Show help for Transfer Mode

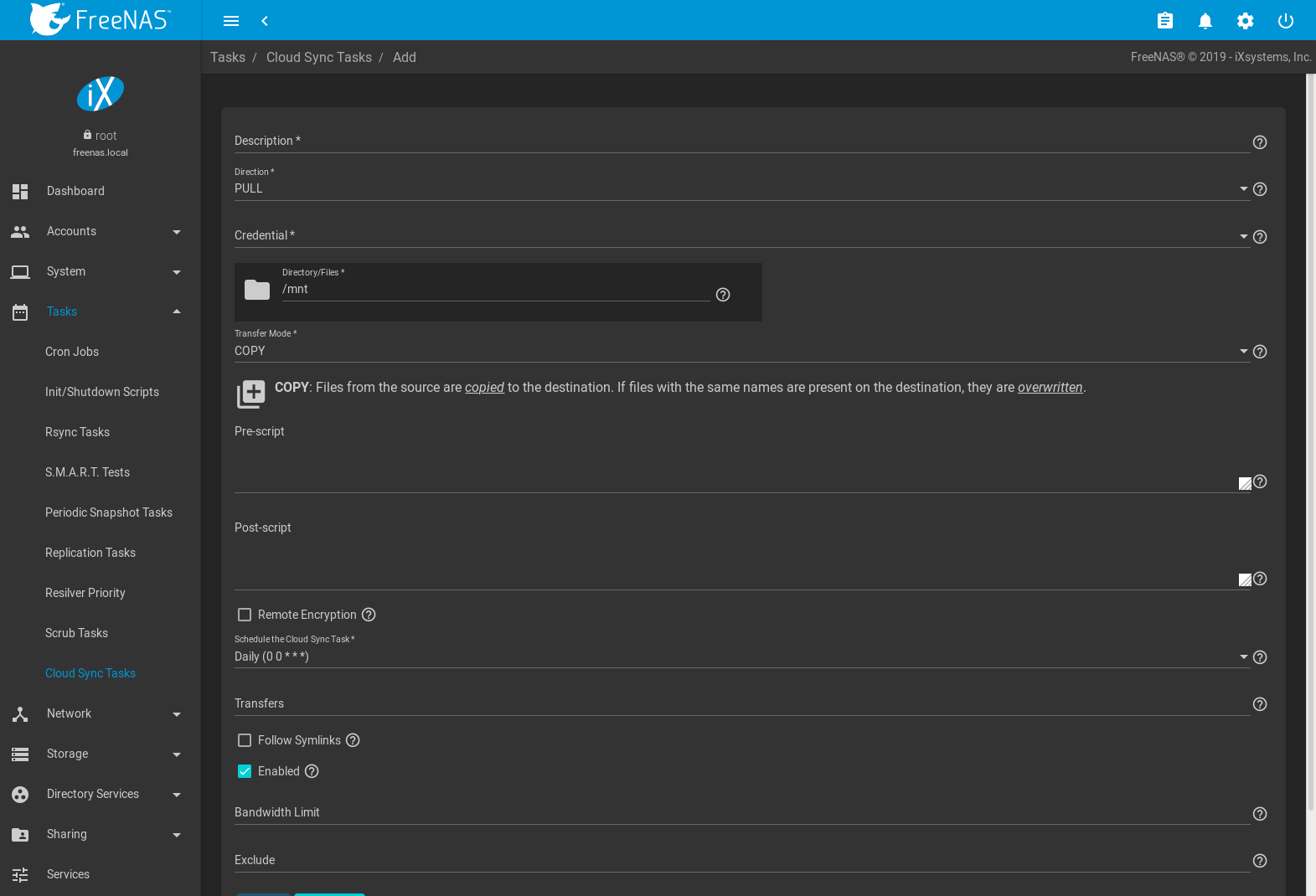(x=1260, y=352)
